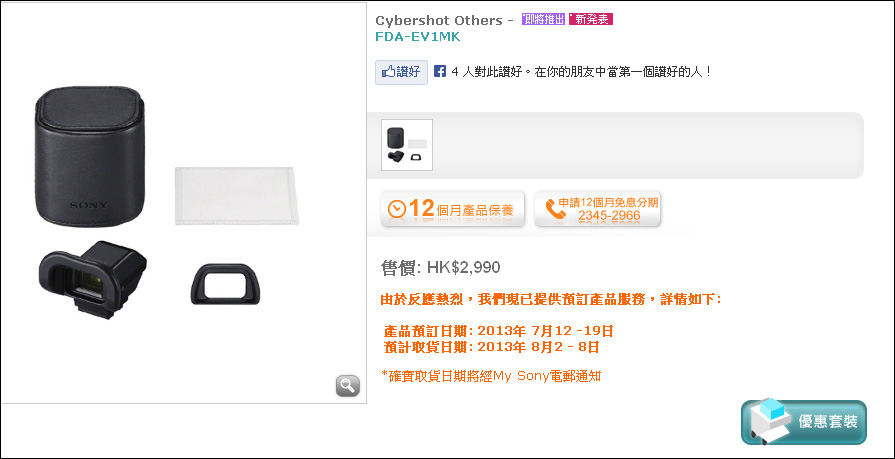The height and width of the screenshot is (459, 895).
Task: Select the product thumbnail in gallery strip
Action: [x=407, y=145]
